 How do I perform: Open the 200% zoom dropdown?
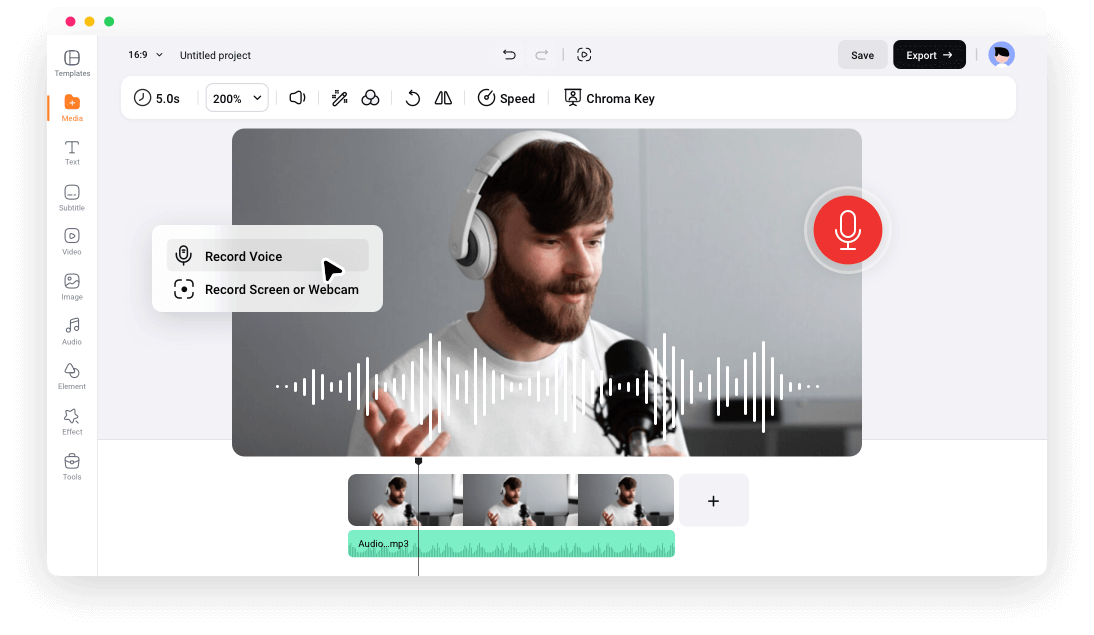(x=237, y=98)
